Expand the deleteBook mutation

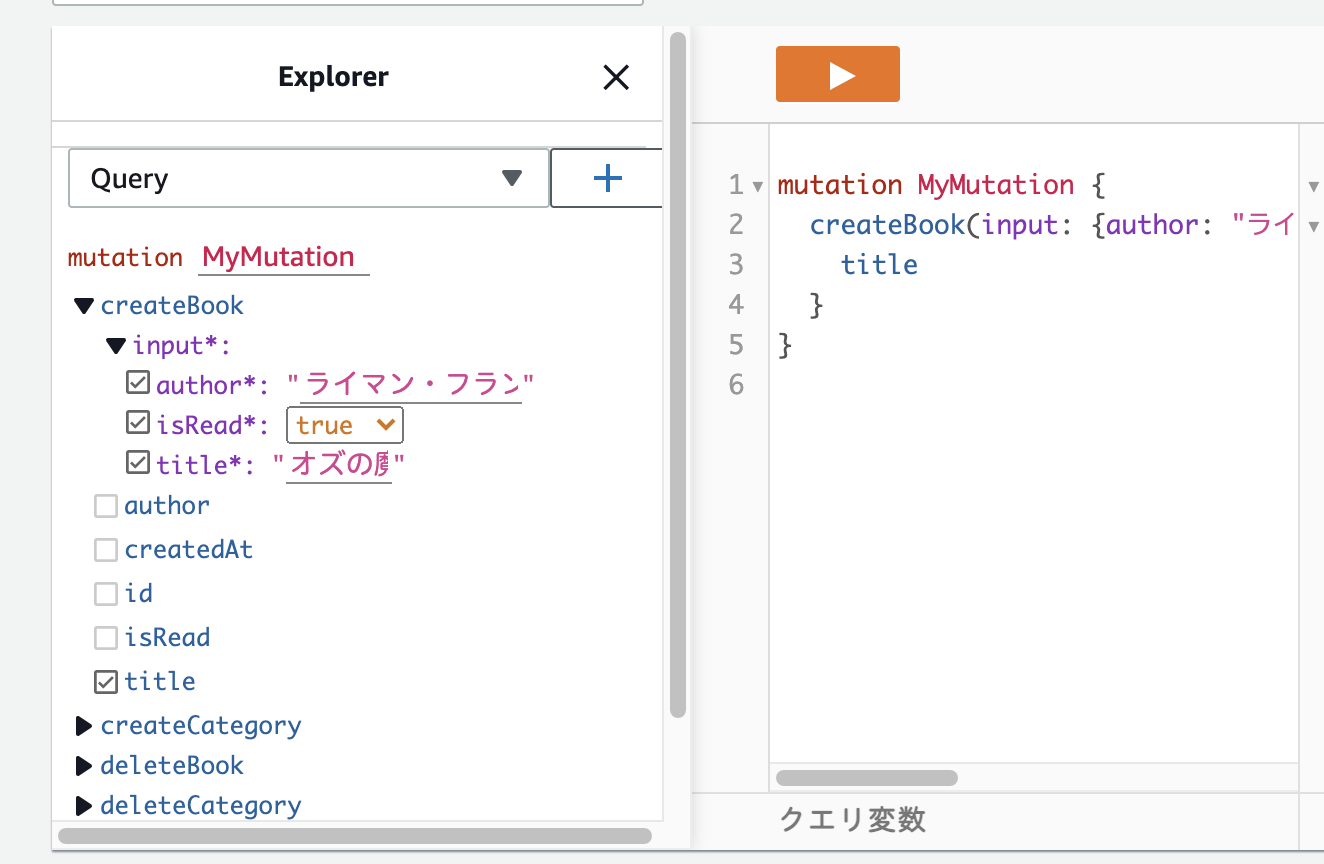84,766
